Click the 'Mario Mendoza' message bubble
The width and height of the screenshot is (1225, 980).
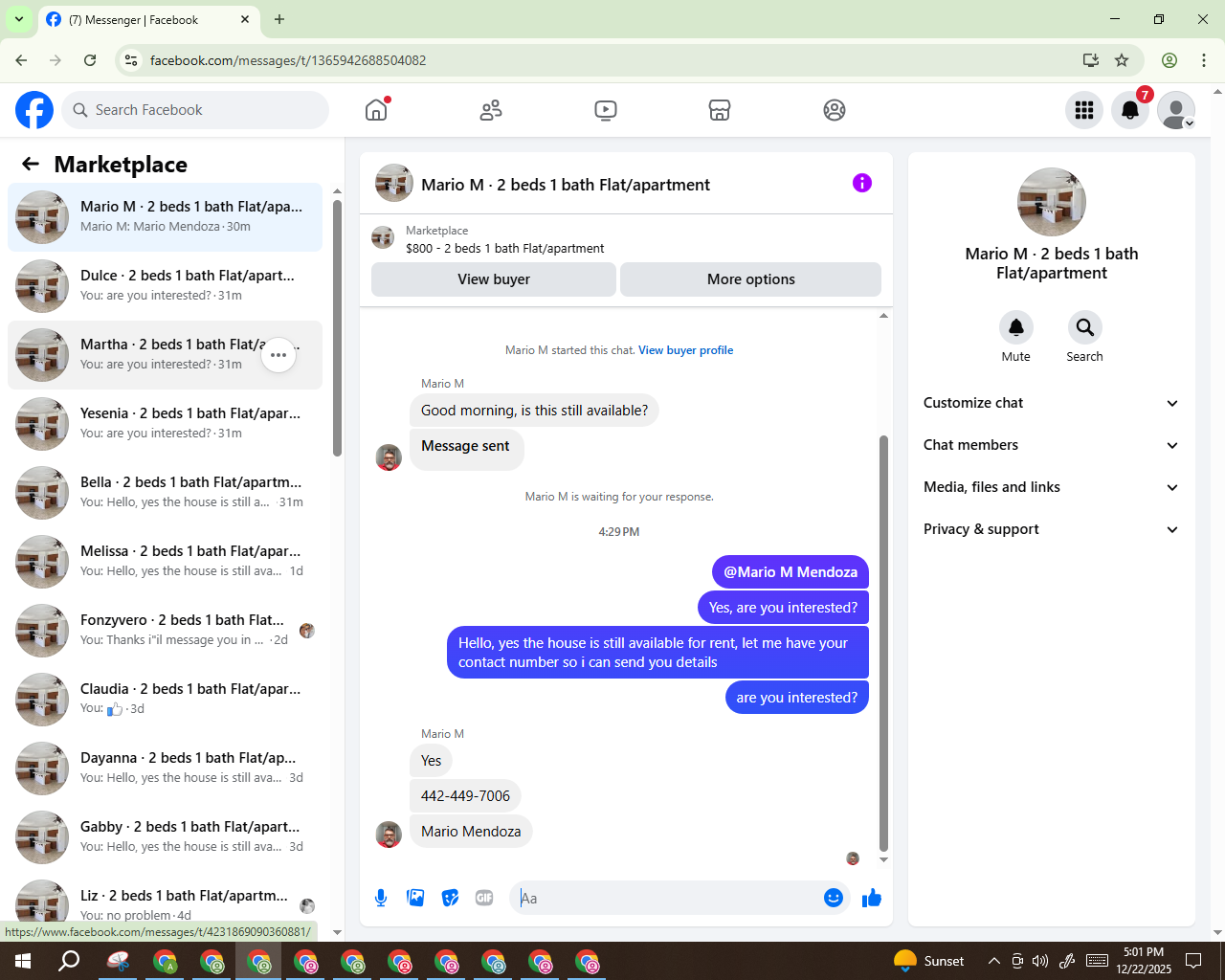tap(471, 832)
